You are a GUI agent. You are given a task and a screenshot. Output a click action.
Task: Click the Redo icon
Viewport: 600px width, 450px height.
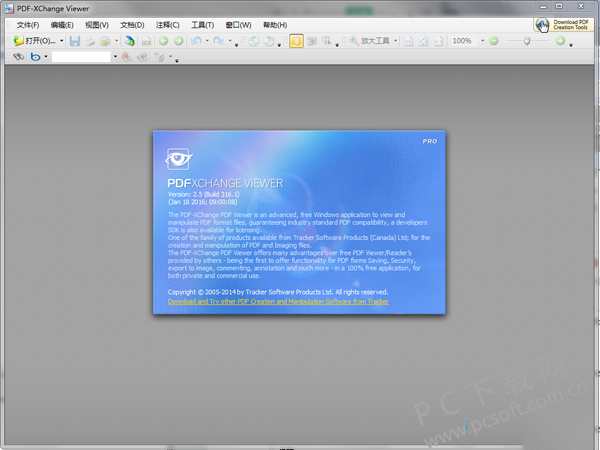pos(219,41)
